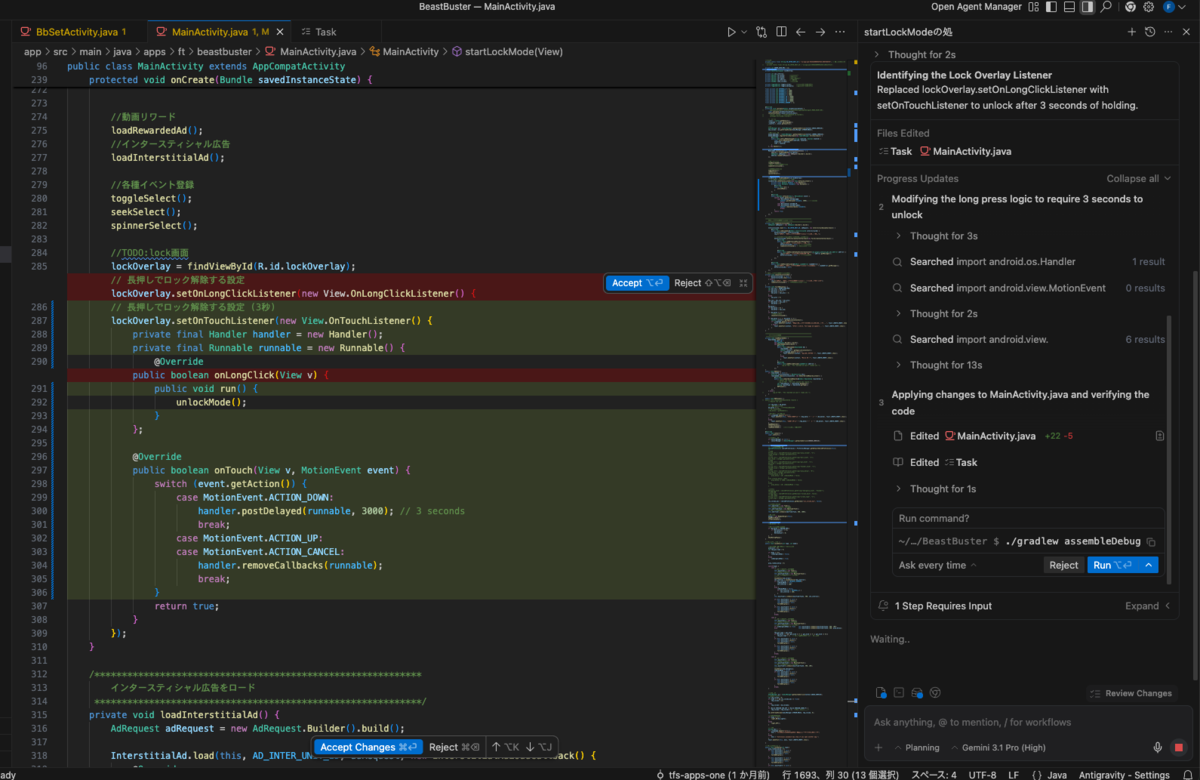This screenshot has height=780, width=1200.
Task: Select the MainActivity.java tab
Action: (x=220, y=32)
